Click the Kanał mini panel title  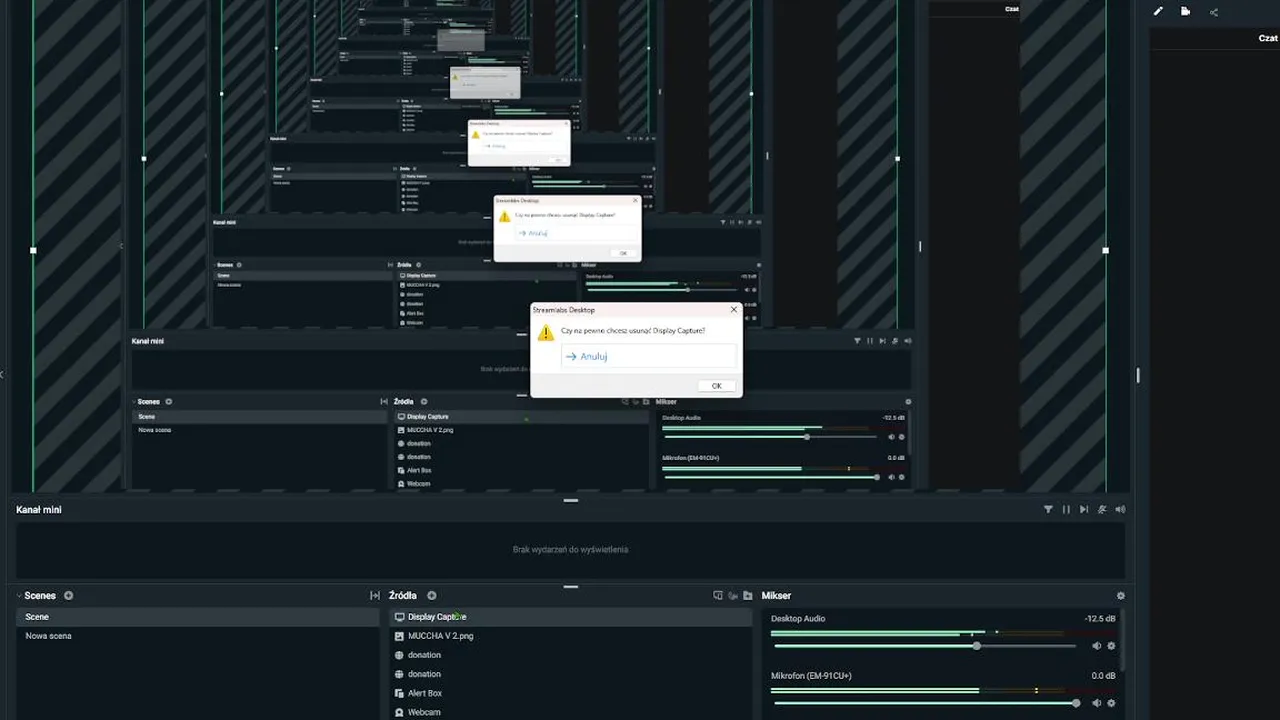[x=39, y=510]
